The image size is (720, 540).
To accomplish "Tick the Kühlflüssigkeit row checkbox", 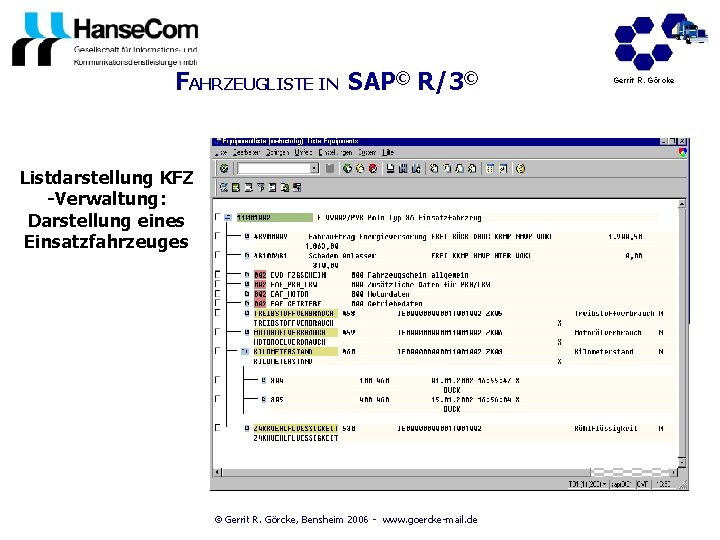I will pos(218,428).
